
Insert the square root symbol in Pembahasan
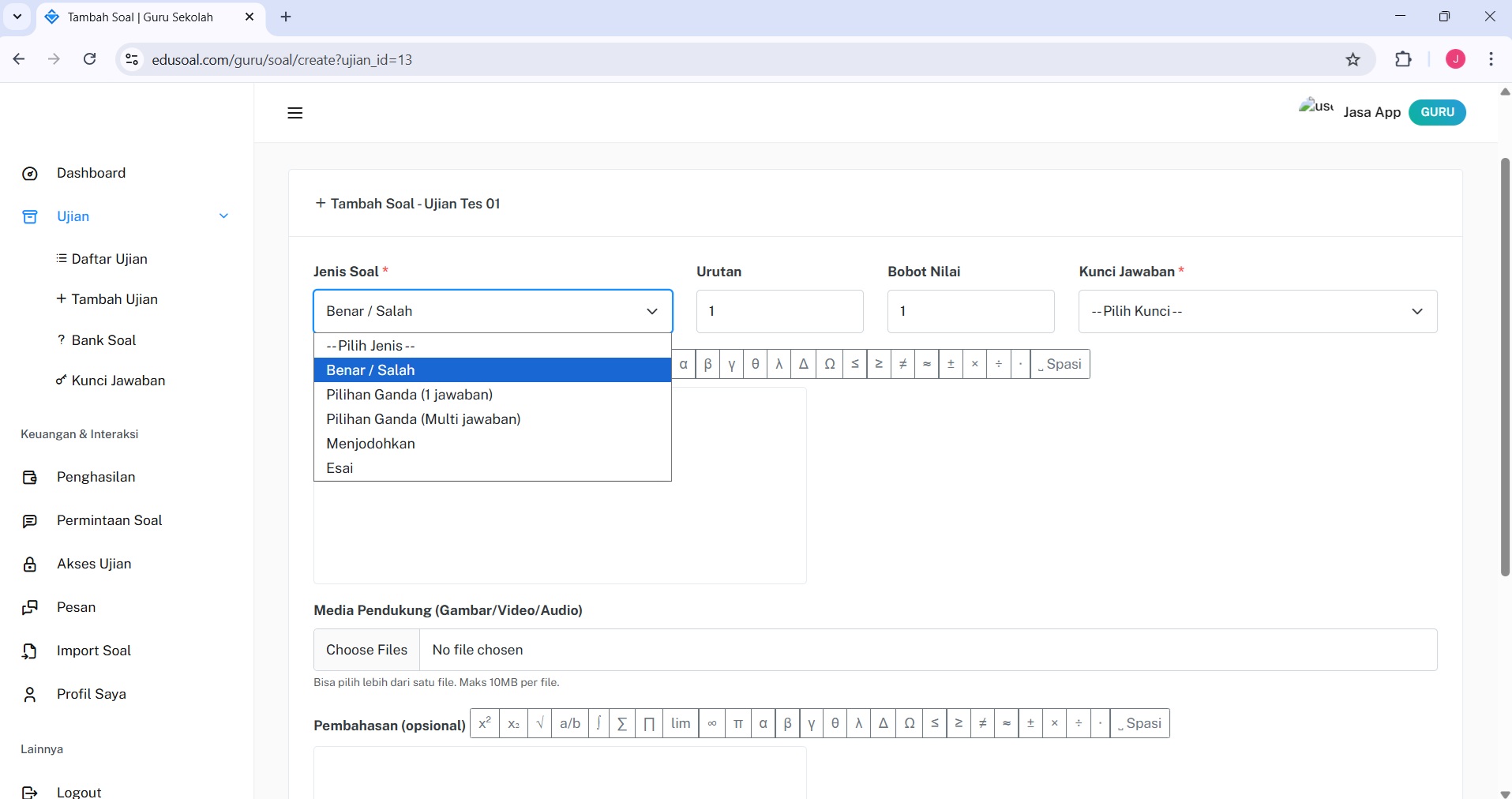point(540,723)
